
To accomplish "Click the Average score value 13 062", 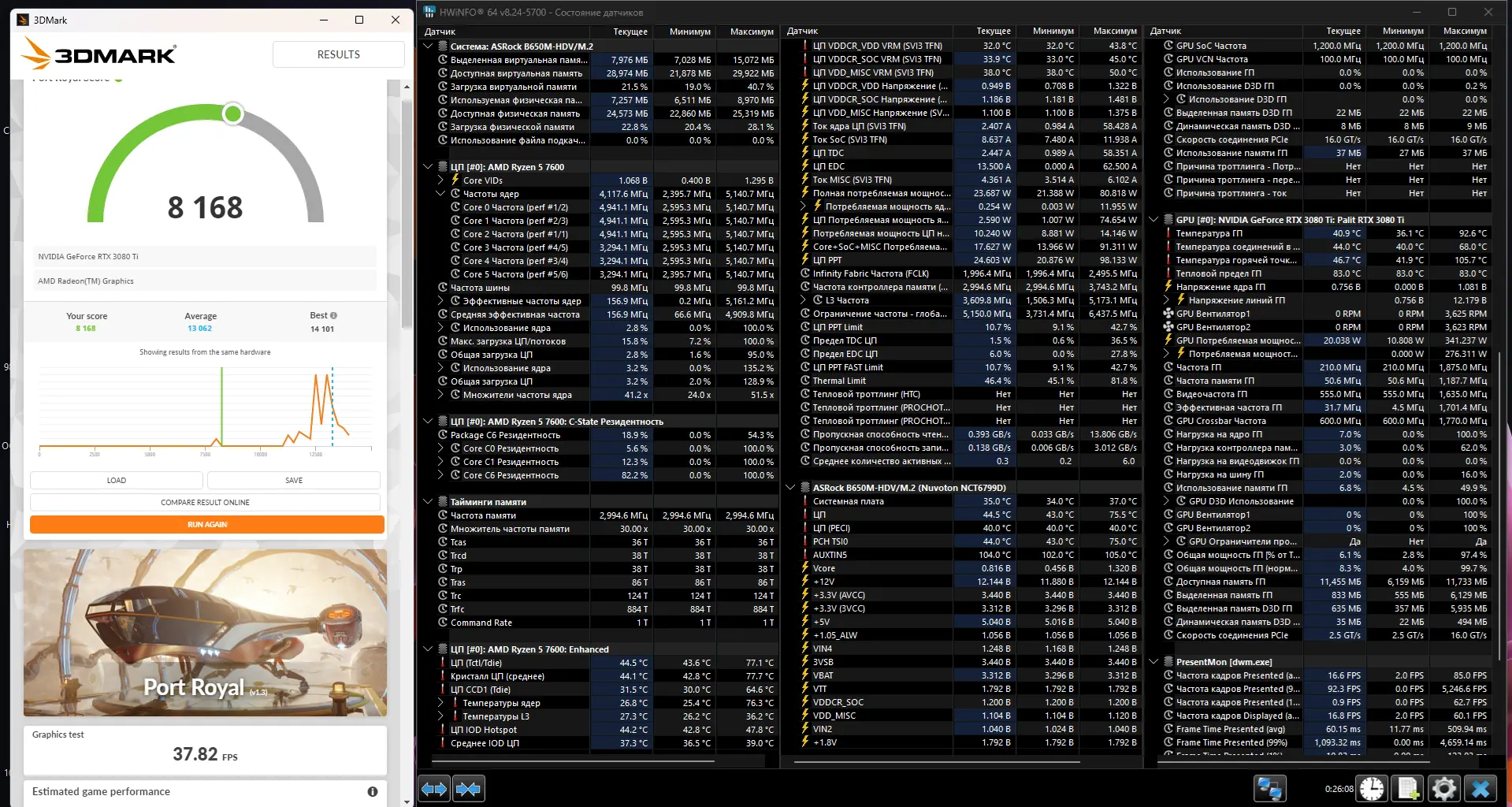I will coord(199,329).
